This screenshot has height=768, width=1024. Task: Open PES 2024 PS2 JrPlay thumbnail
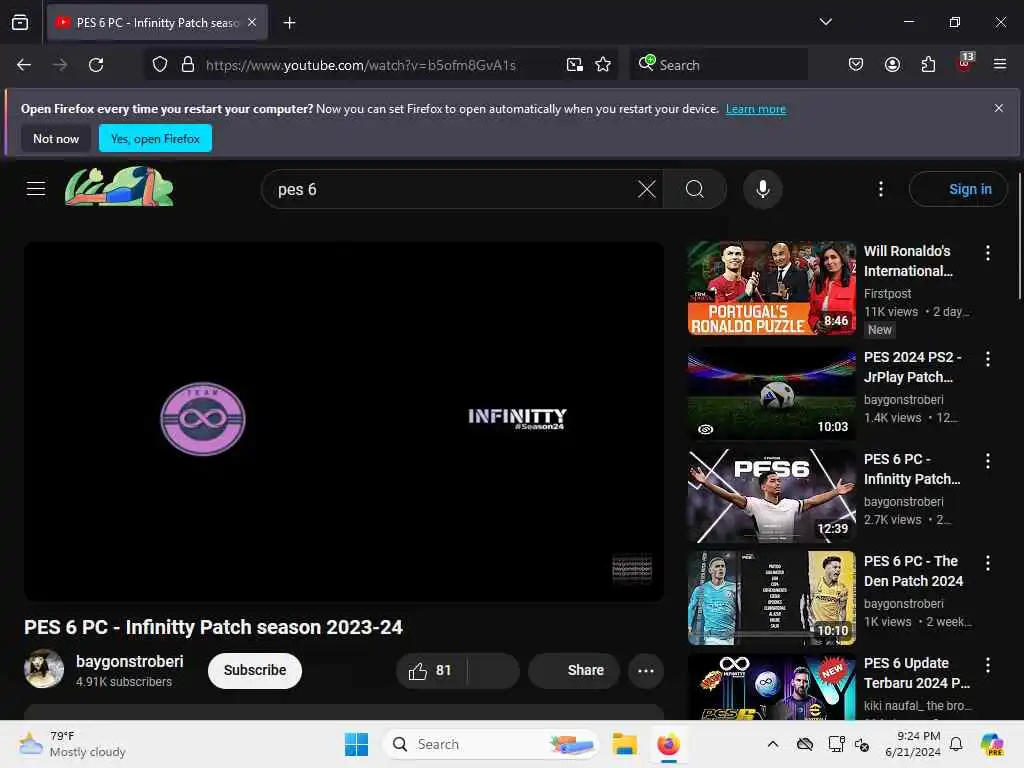(x=772, y=394)
